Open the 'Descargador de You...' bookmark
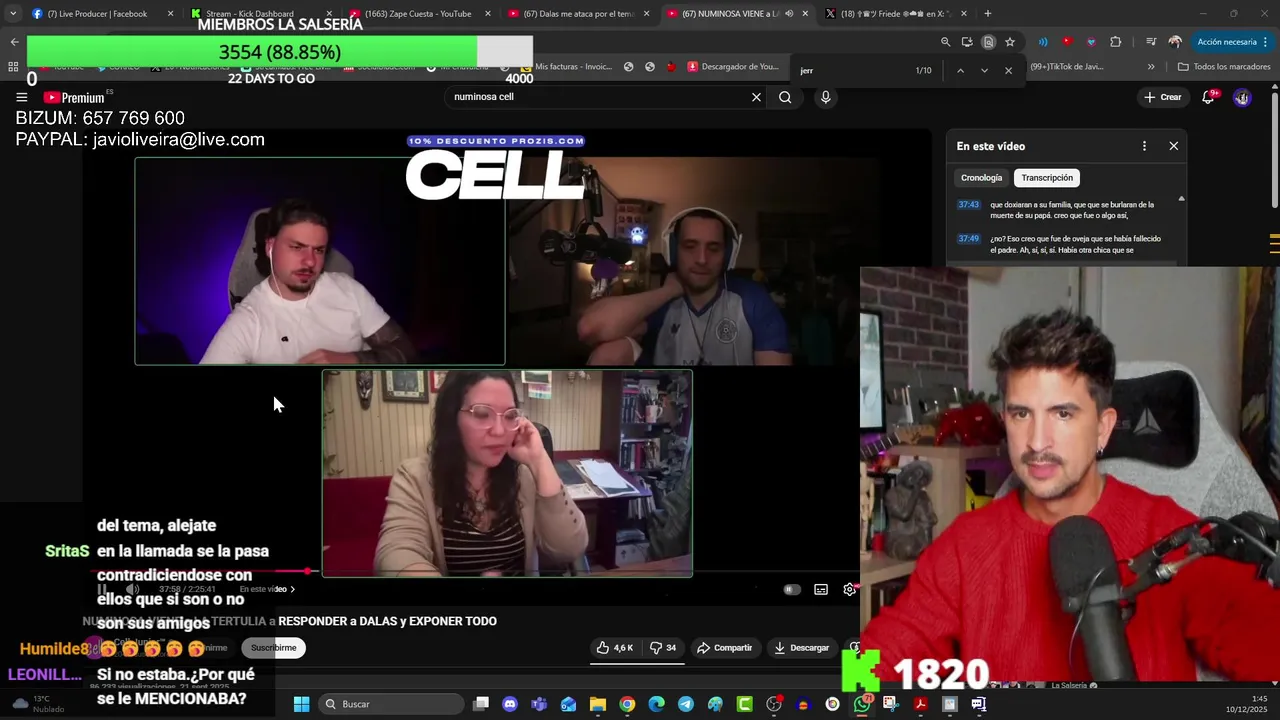 pyautogui.click(x=733, y=67)
